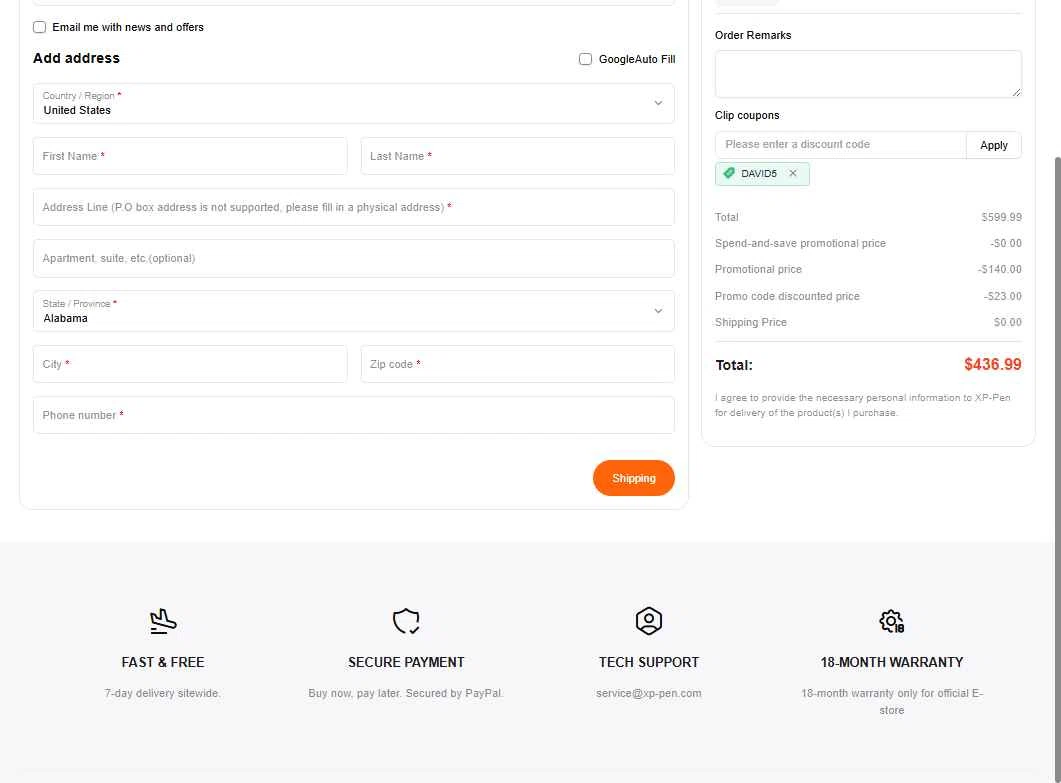Click the TECH SUPPORT heading

coord(648,662)
